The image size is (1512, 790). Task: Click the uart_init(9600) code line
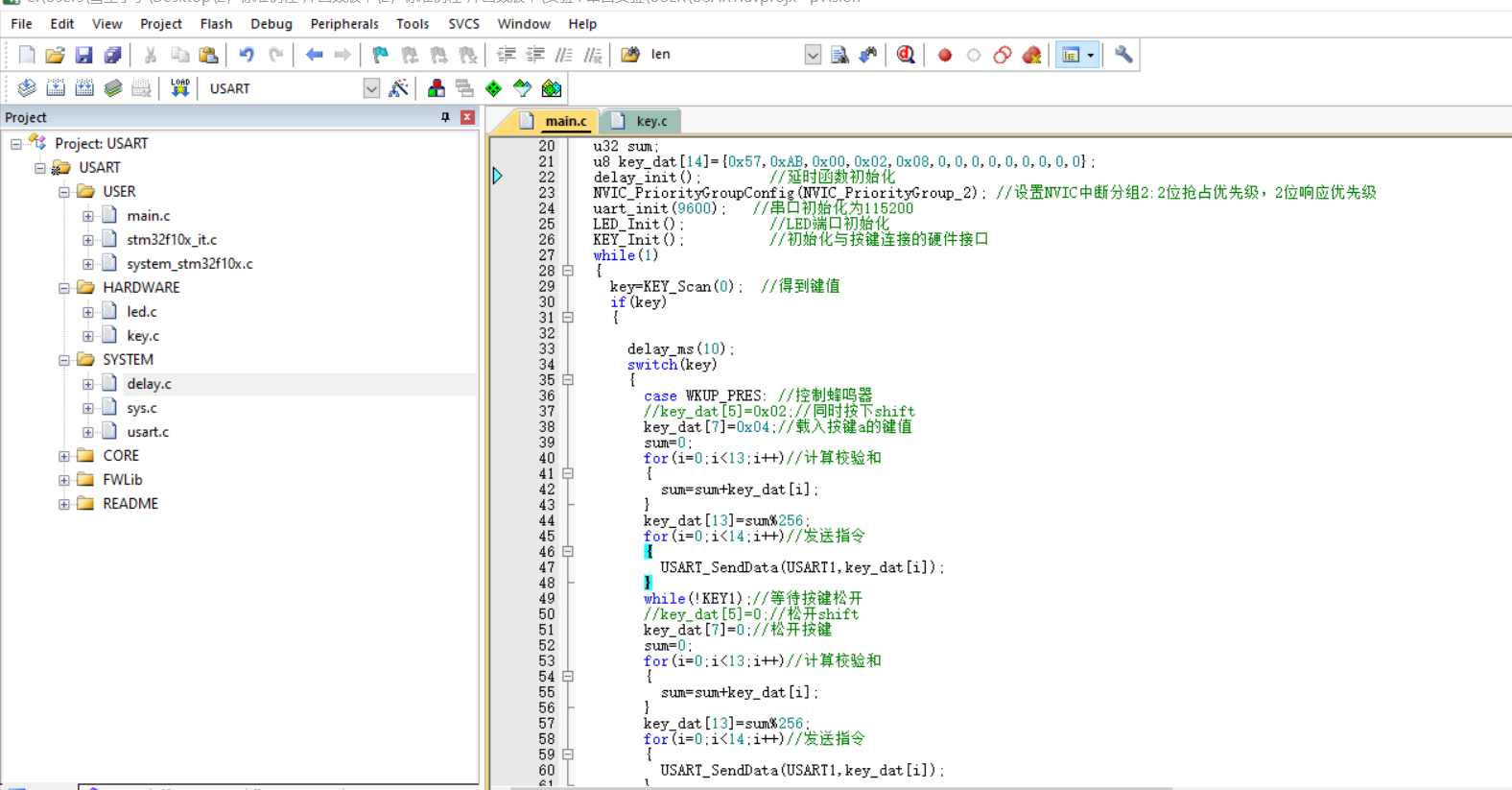pos(659,208)
